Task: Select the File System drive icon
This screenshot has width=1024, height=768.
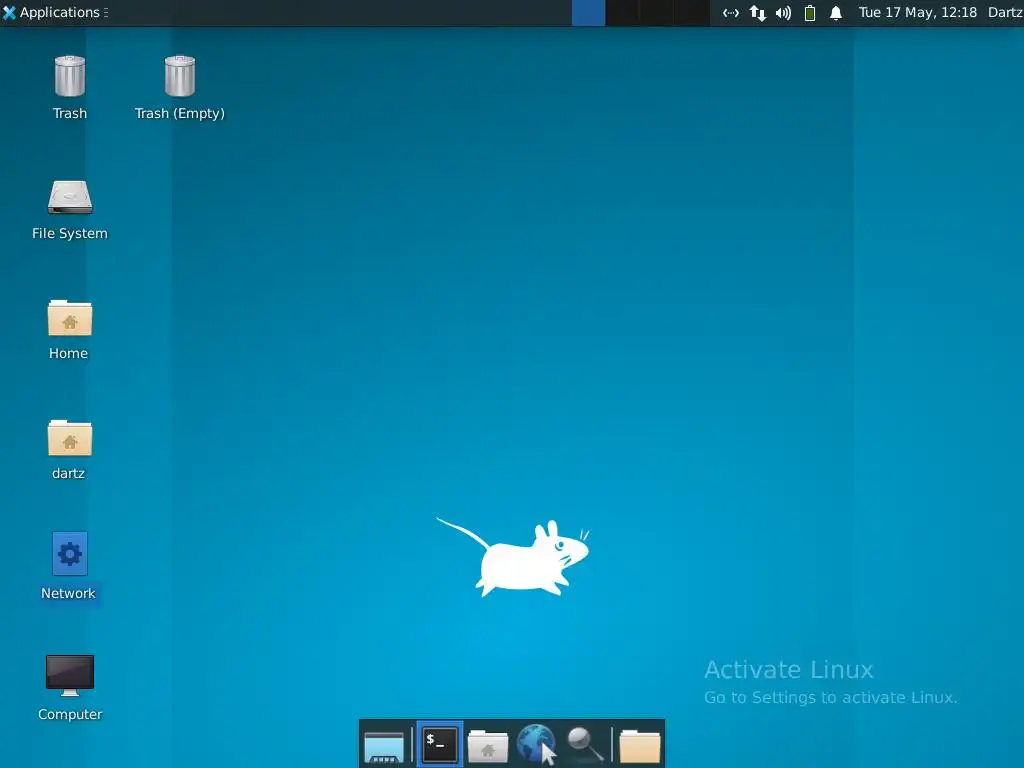Action: 70,197
